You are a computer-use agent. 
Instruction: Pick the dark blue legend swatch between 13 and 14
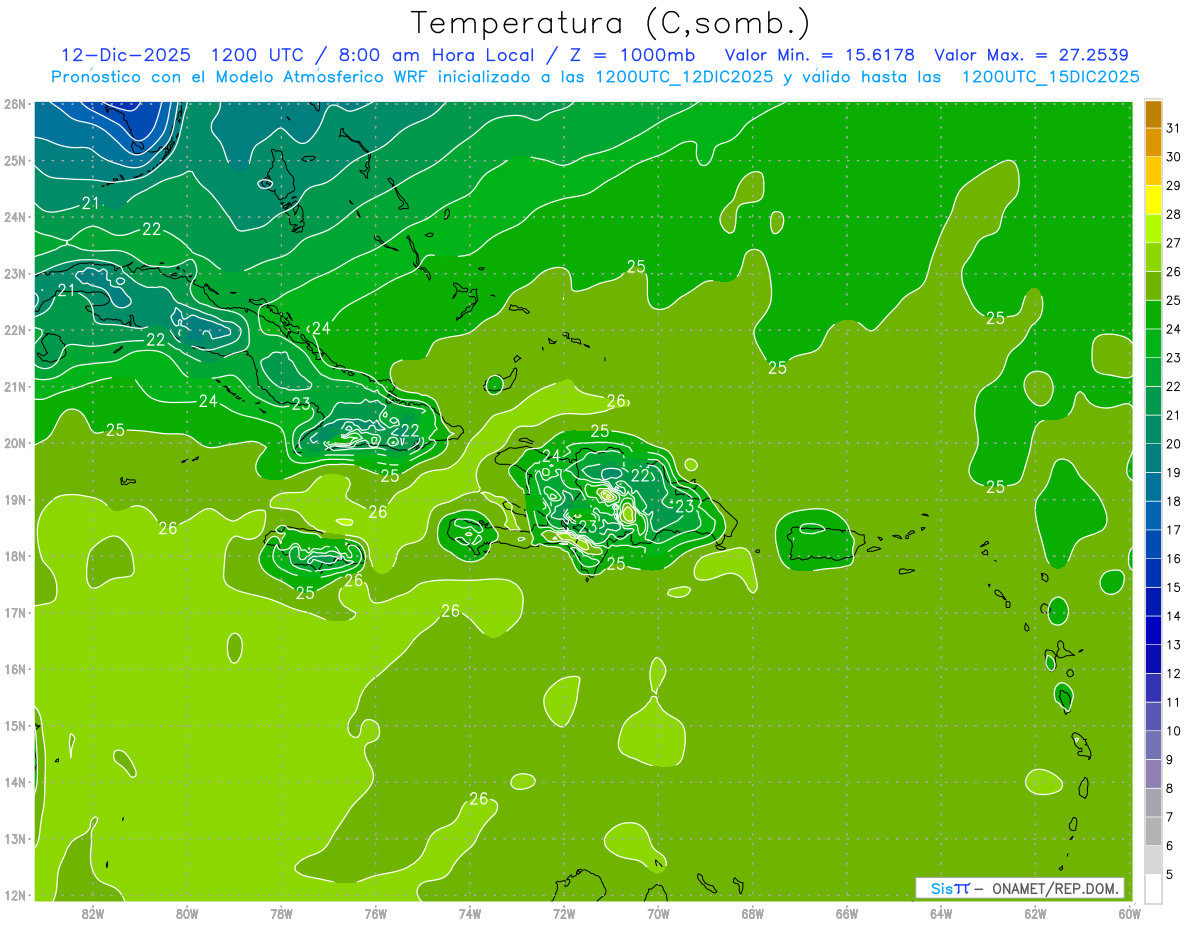coord(1153,631)
